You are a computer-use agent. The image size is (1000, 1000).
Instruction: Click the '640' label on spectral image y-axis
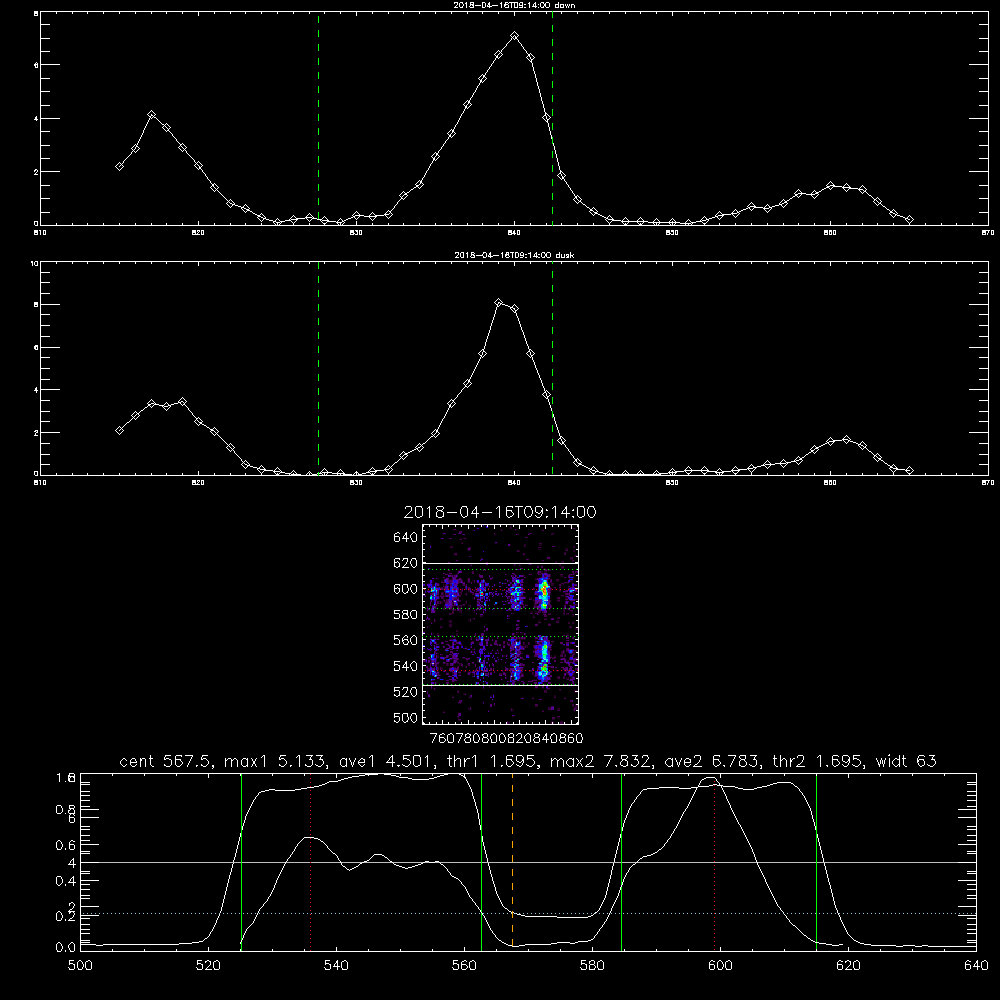tap(406, 538)
